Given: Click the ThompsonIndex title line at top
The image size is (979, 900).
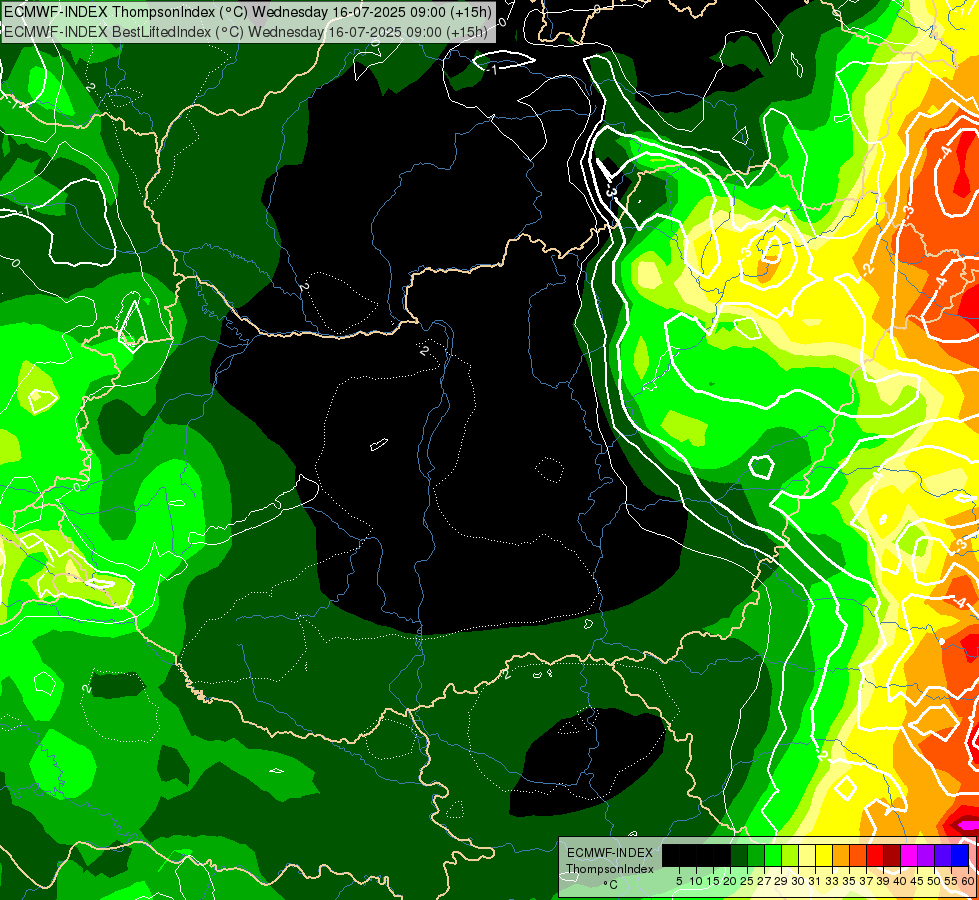Looking at the screenshot, I should [248, 11].
